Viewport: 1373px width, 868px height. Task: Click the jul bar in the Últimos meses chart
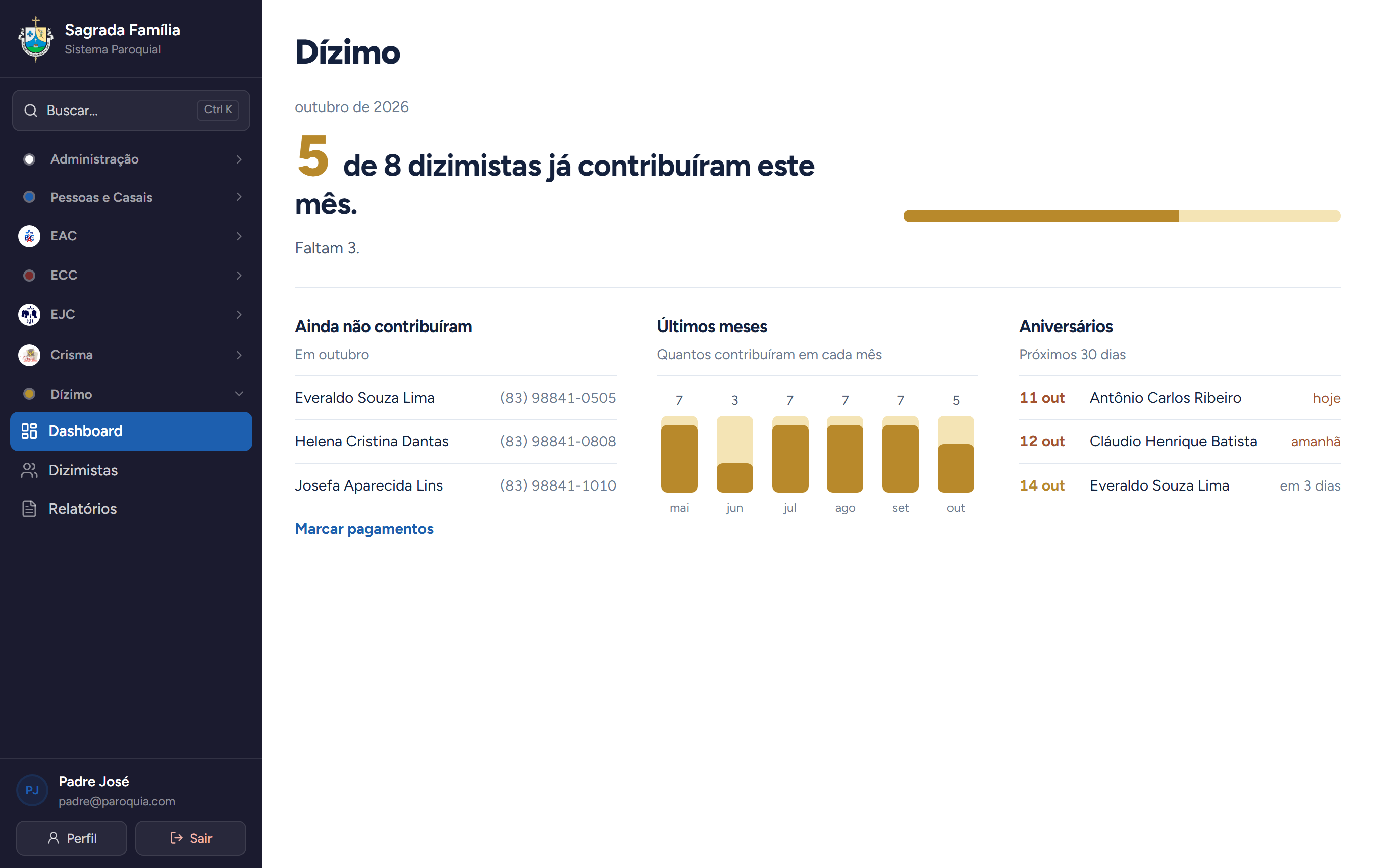click(789, 454)
